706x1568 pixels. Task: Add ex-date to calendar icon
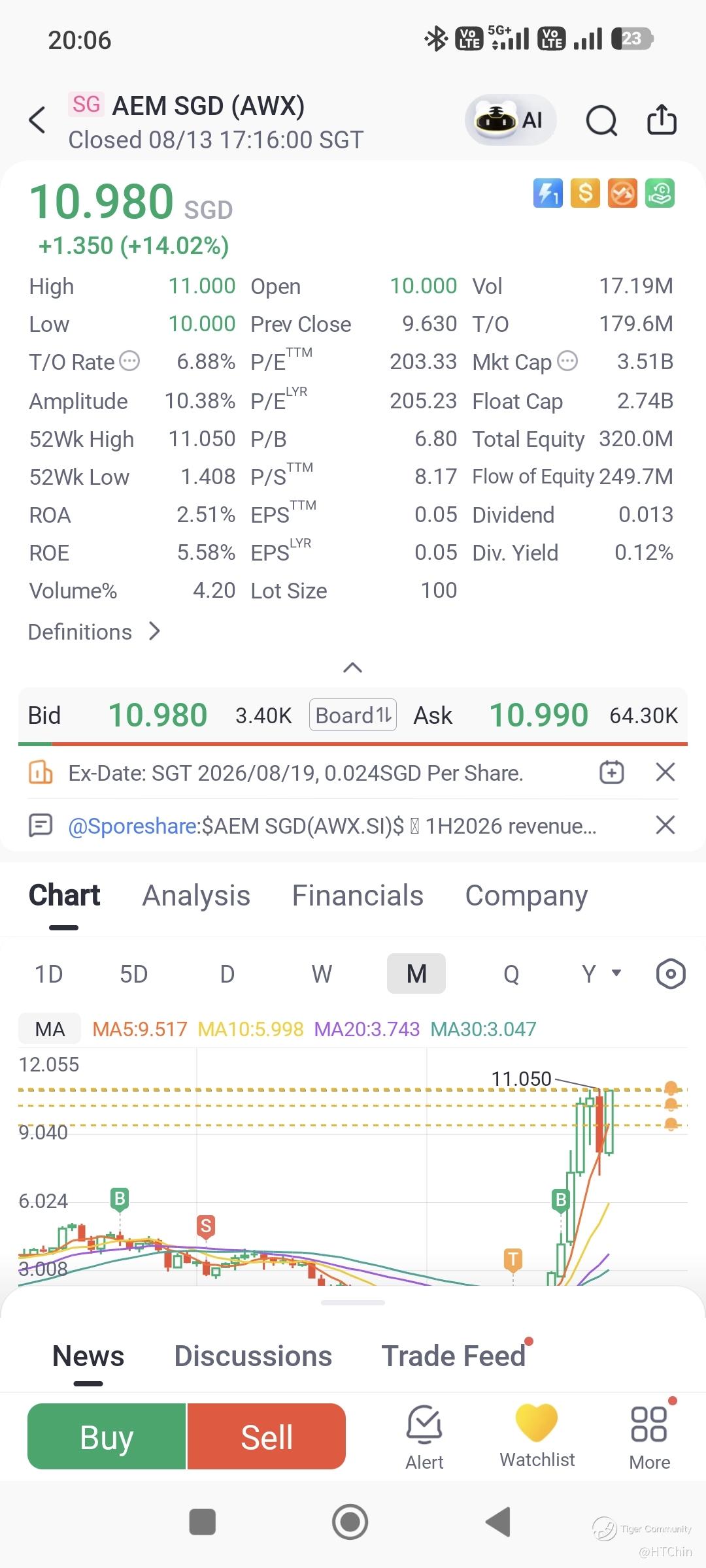coord(612,772)
